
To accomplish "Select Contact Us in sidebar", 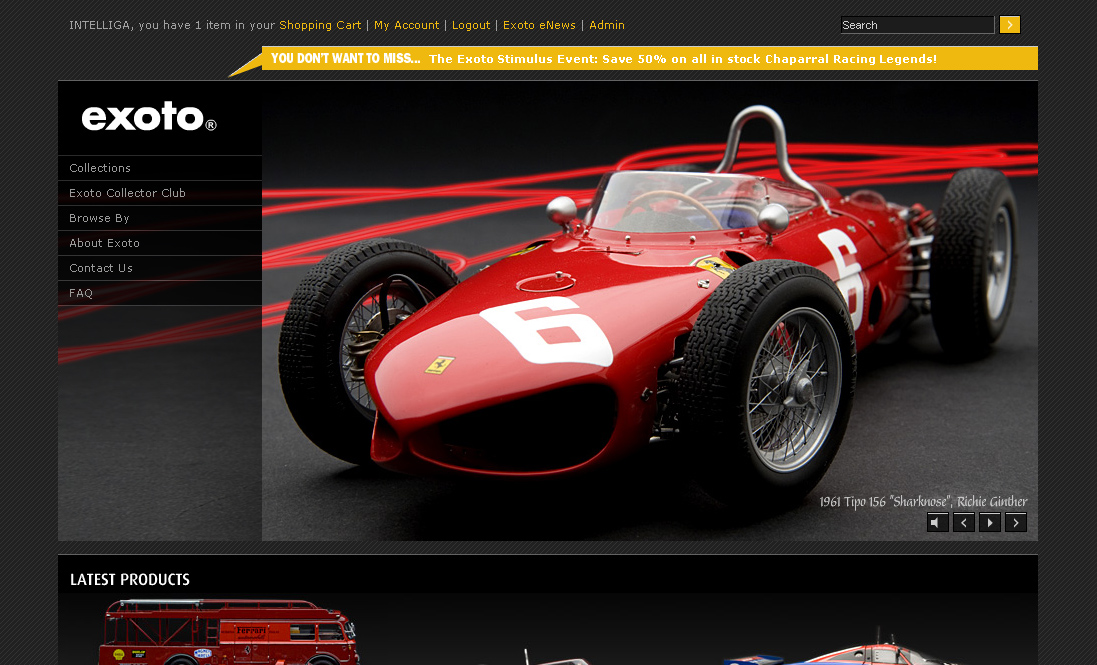I will pos(100,268).
